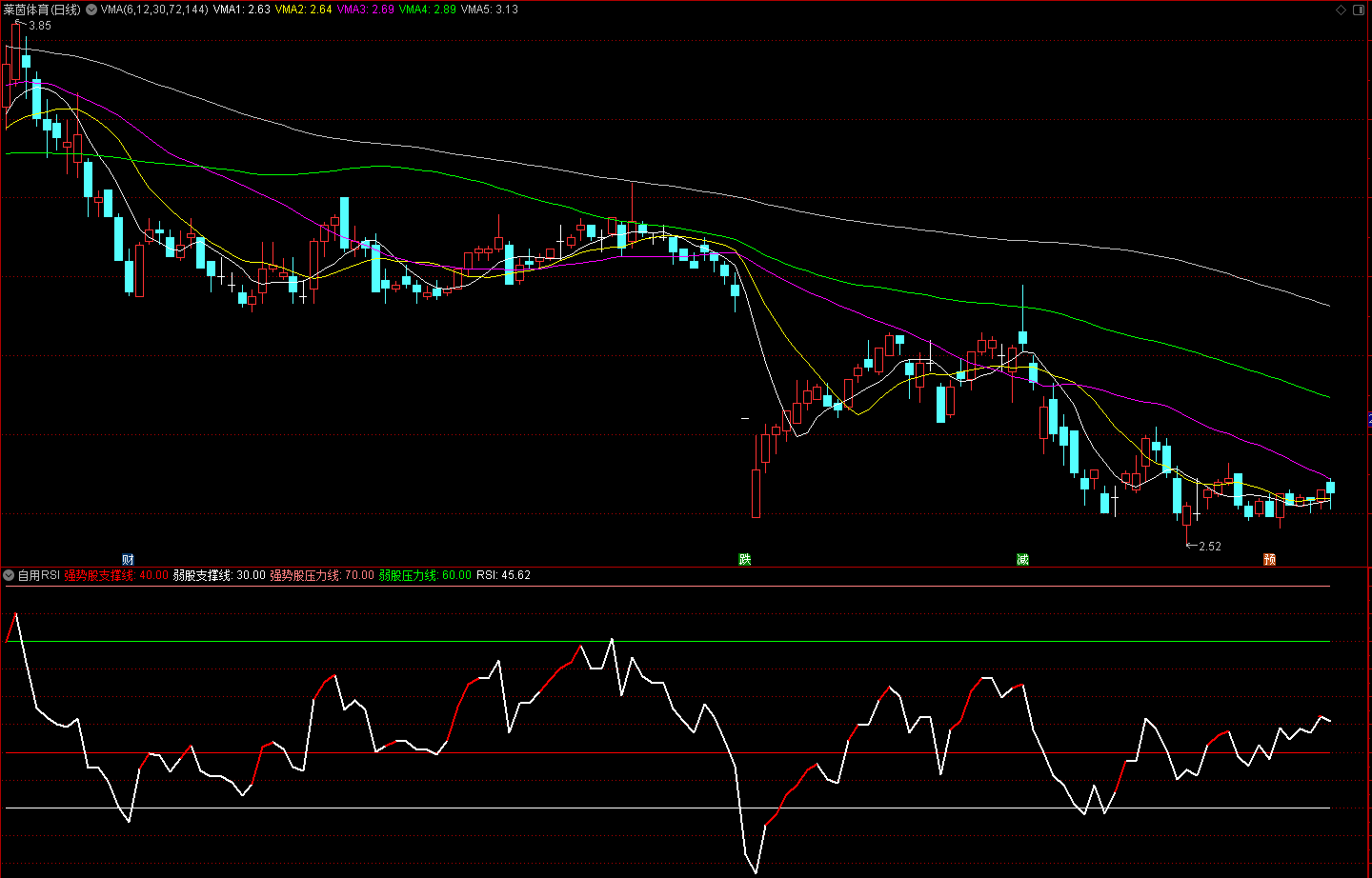Viewport: 1372px width, 878px height.
Task: Click the green 减 event marker
Action: pos(1022,560)
